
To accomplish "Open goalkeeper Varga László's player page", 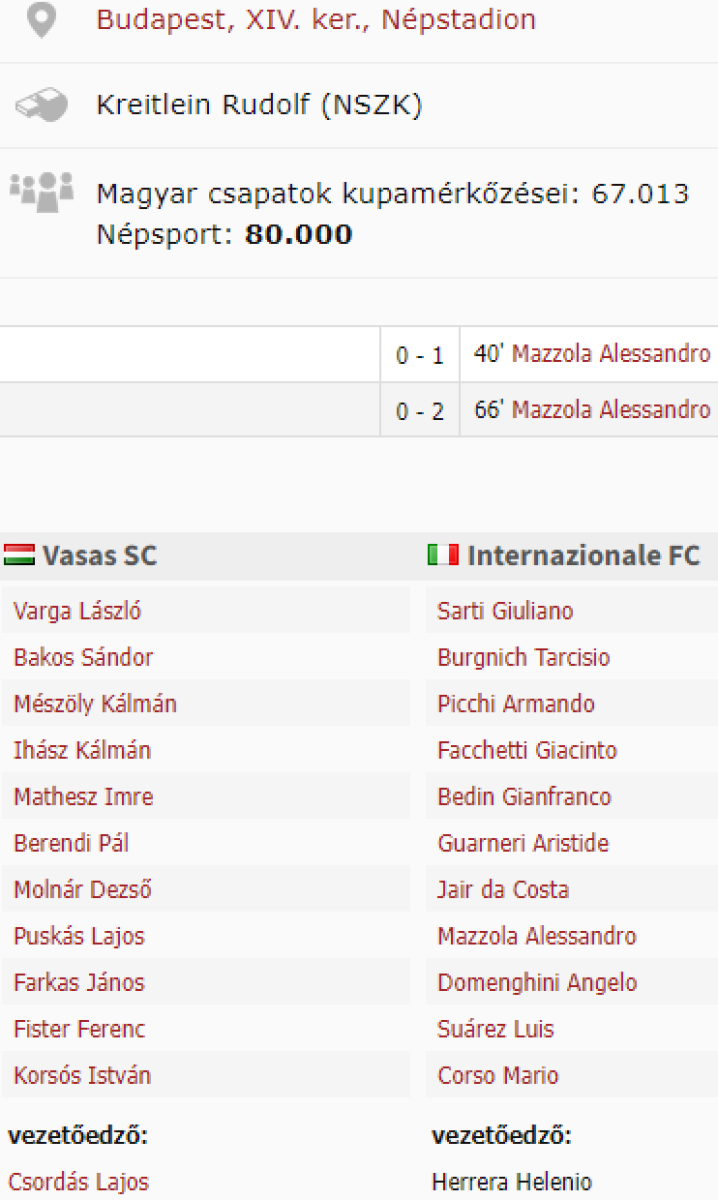I will point(77,611).
